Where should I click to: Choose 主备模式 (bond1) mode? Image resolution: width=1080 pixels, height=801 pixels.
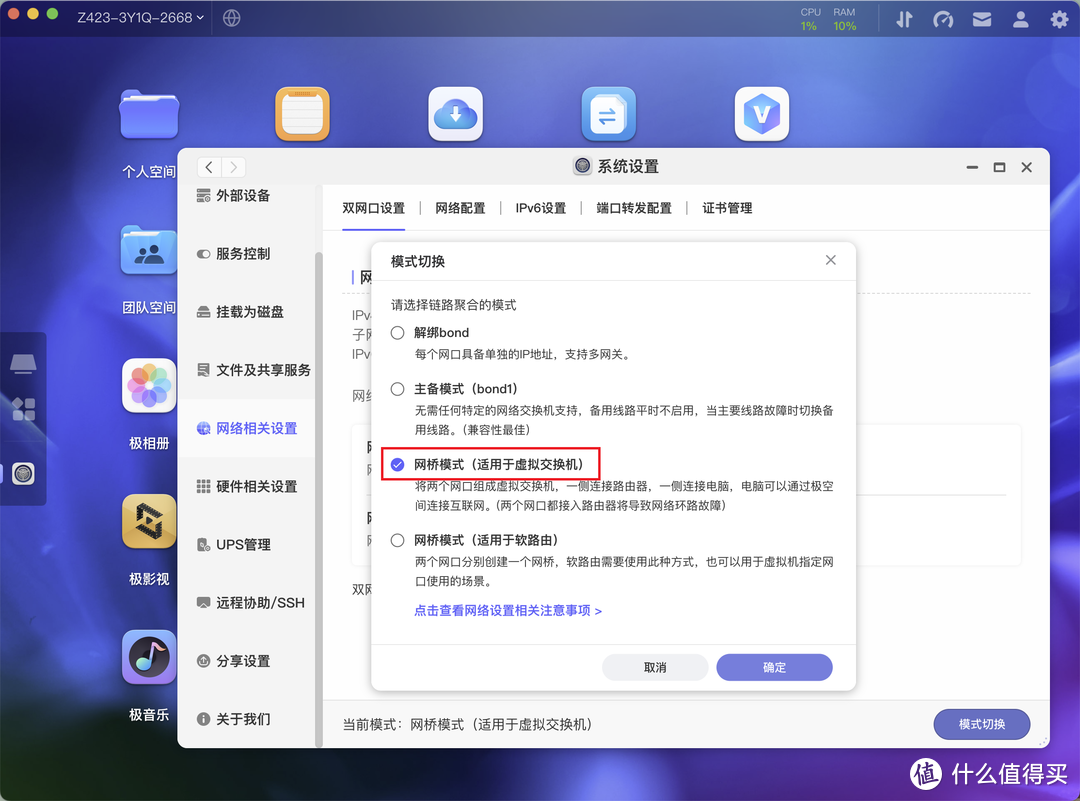(397, 389)
